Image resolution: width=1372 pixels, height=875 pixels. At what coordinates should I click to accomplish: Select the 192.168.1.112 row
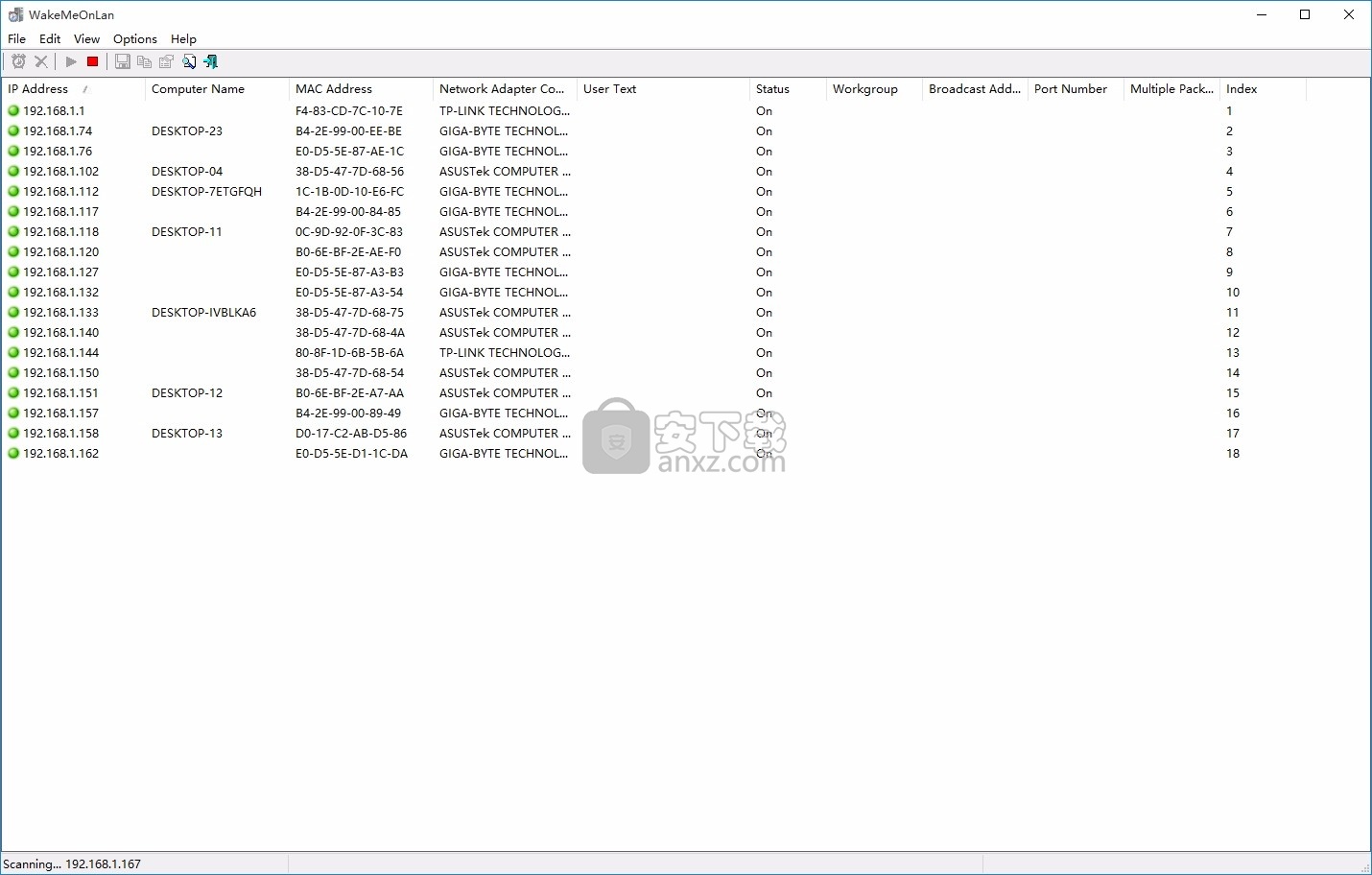pos(653,191)
